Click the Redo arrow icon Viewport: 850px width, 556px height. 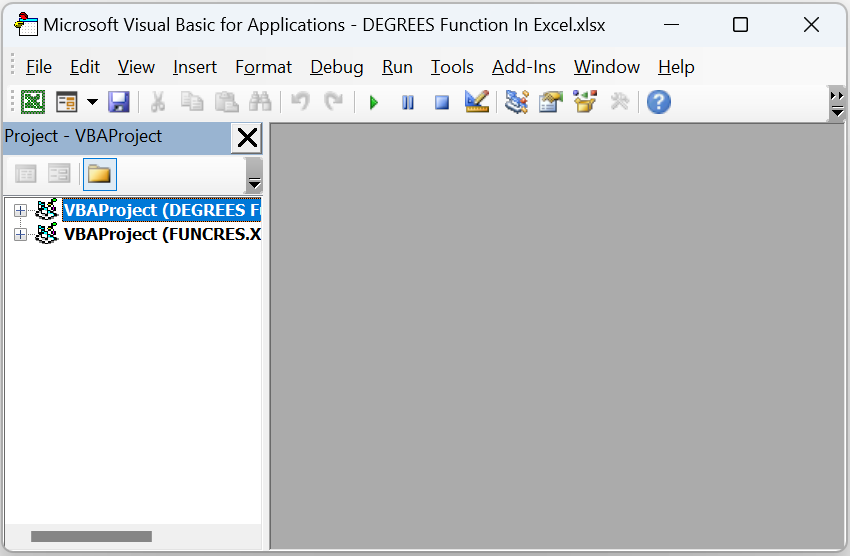pos(334,102)
